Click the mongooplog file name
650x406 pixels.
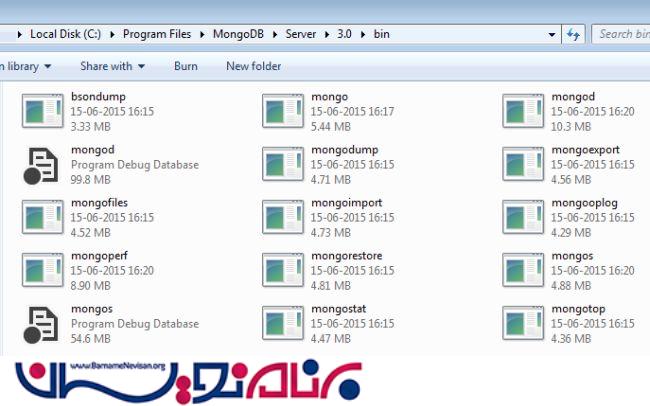585,203
